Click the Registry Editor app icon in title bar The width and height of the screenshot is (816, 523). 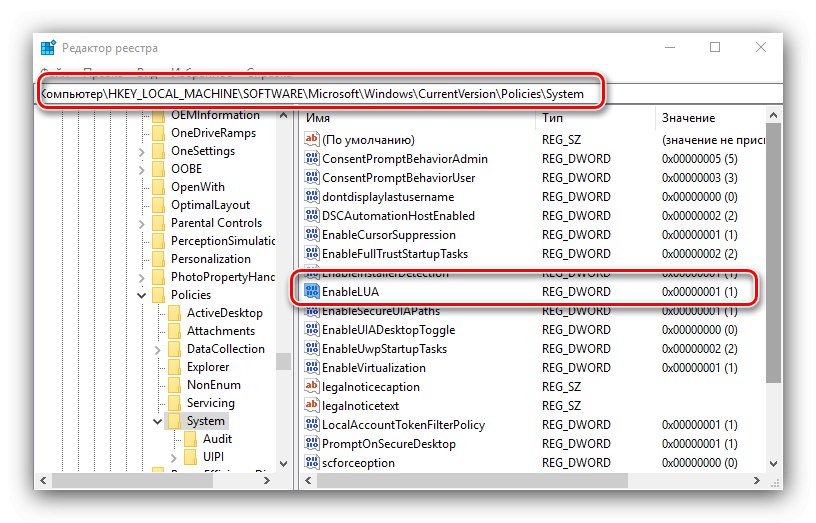(x=48, y=48)
